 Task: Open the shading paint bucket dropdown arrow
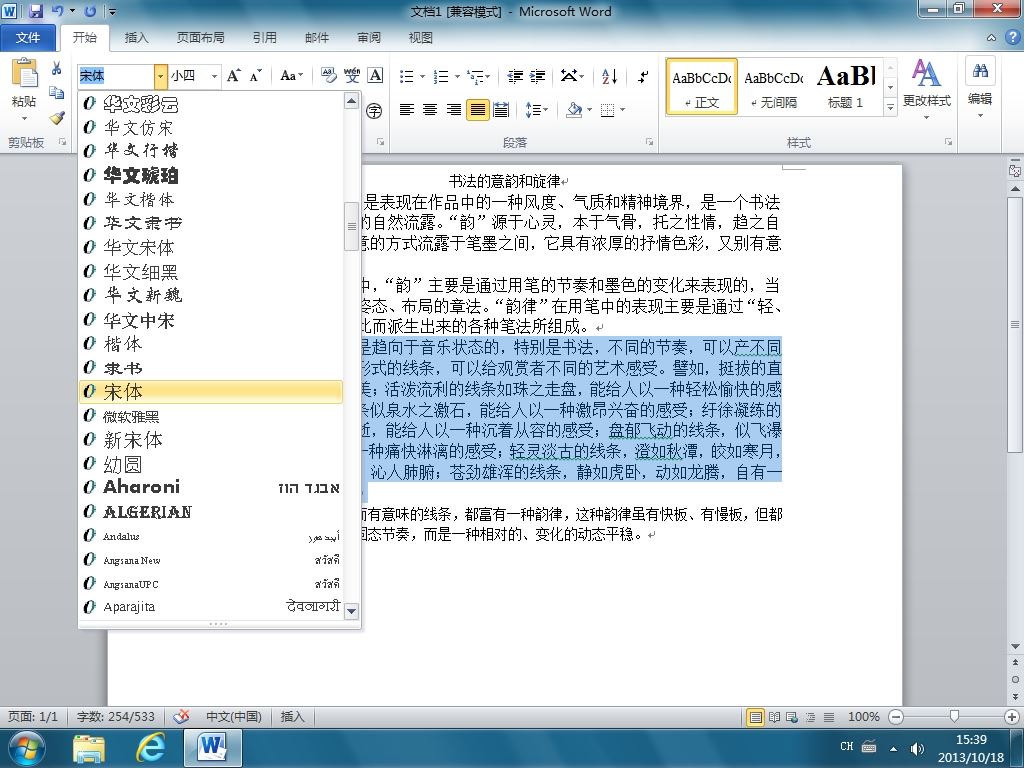(590, 110)
